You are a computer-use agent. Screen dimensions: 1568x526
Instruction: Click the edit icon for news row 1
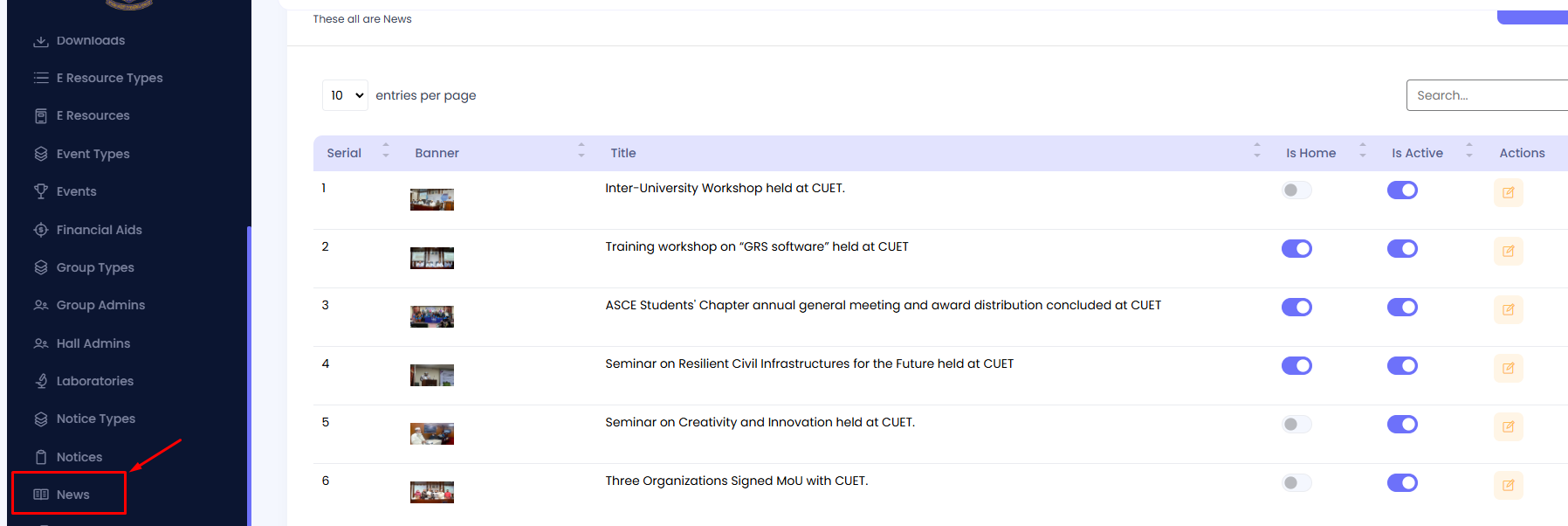click(1508, 192)
